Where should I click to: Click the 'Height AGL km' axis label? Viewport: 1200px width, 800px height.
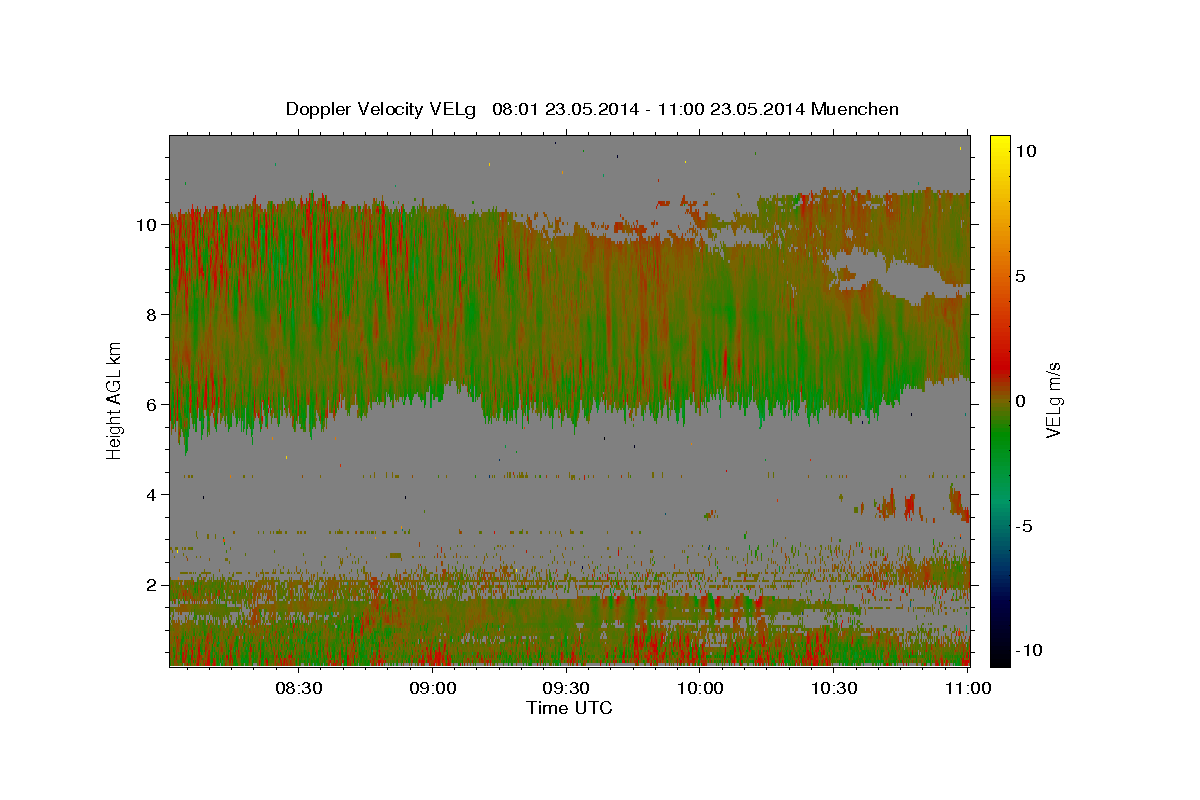tap(115, 399)
